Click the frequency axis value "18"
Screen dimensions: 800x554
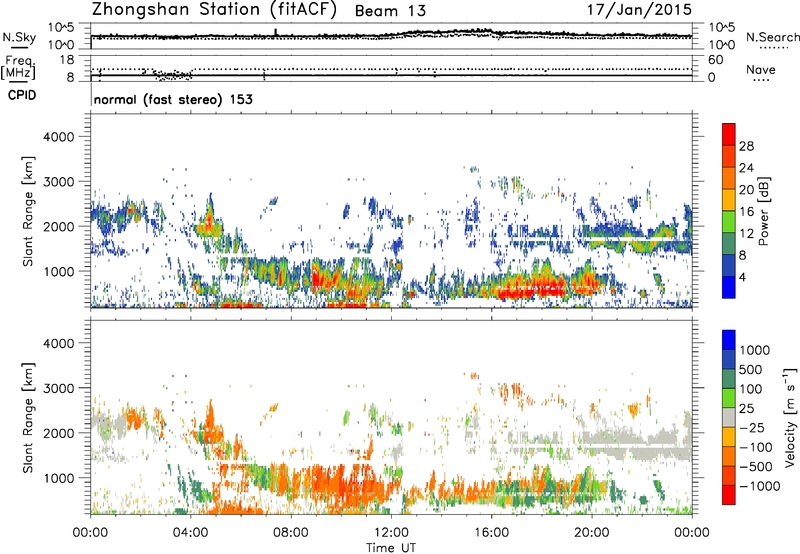[x=67, y=60]
